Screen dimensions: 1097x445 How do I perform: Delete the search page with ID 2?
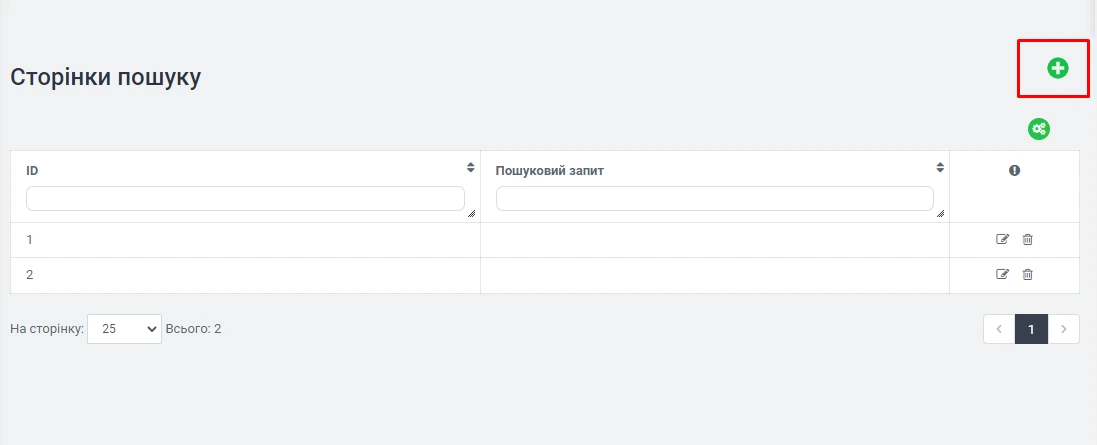pos(1027,275)
